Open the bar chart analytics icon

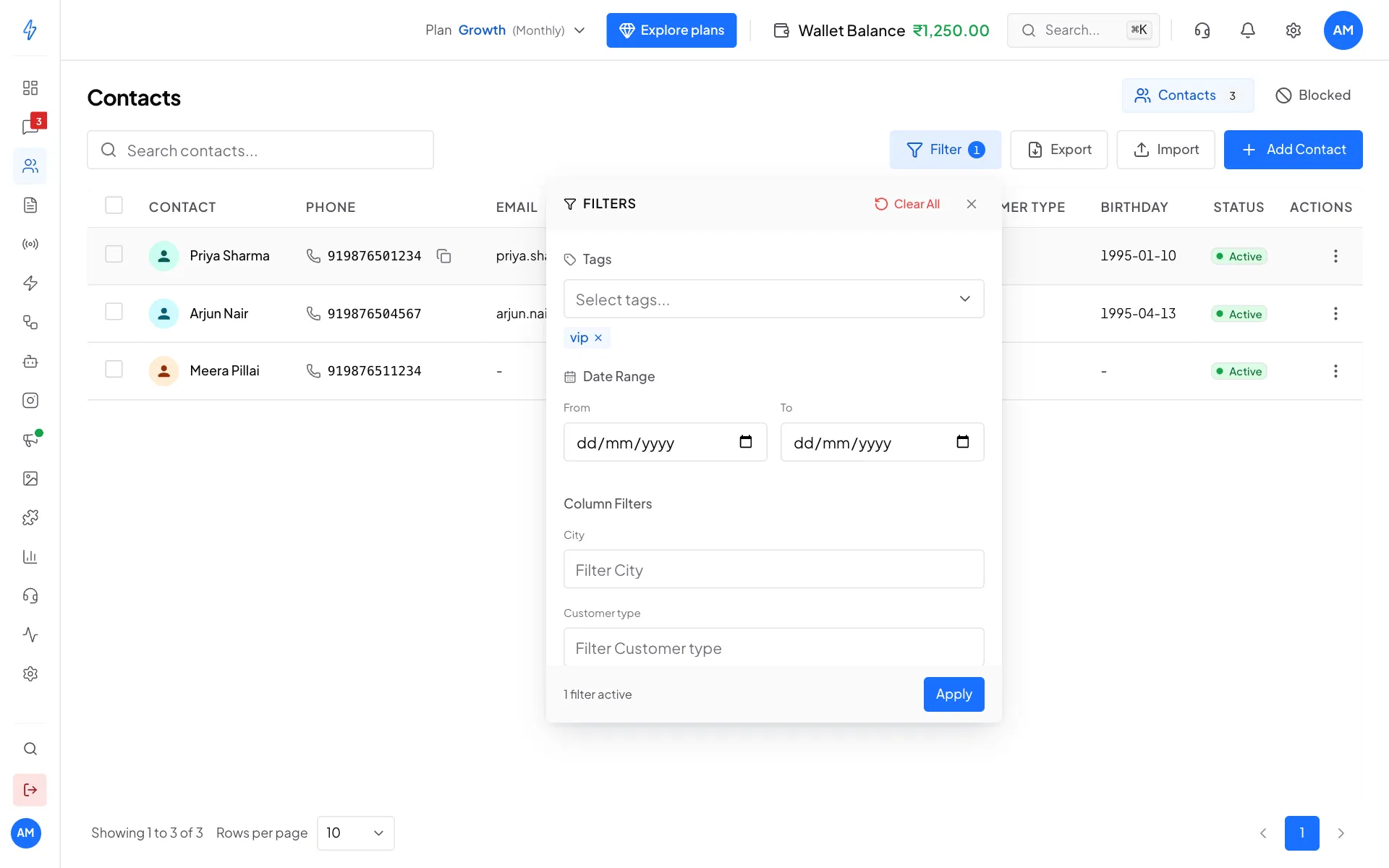pyautogui.click(x=30, y=556)
